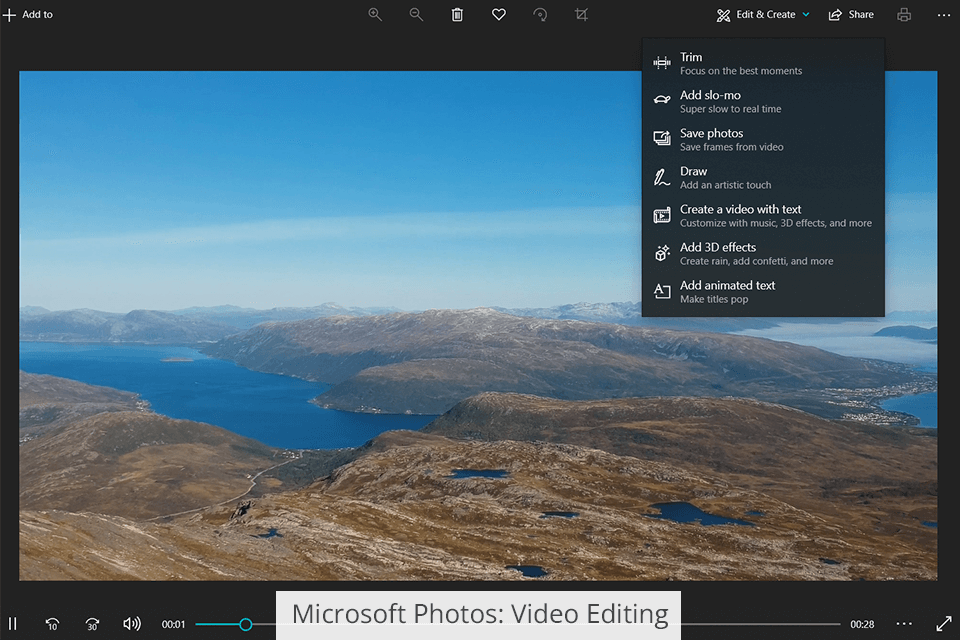Rotate the video using the rotate icon

[x=540, y=15]
